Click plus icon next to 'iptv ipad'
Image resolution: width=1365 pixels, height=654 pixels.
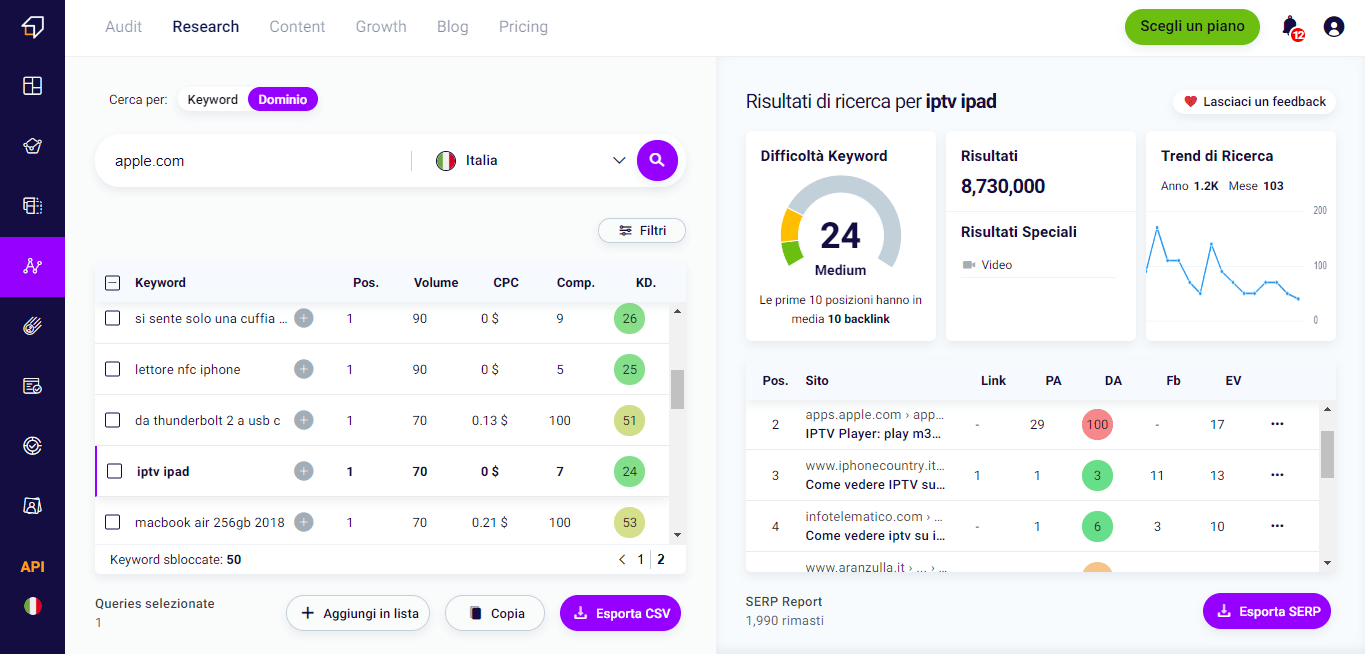click(x=304, y=471)
